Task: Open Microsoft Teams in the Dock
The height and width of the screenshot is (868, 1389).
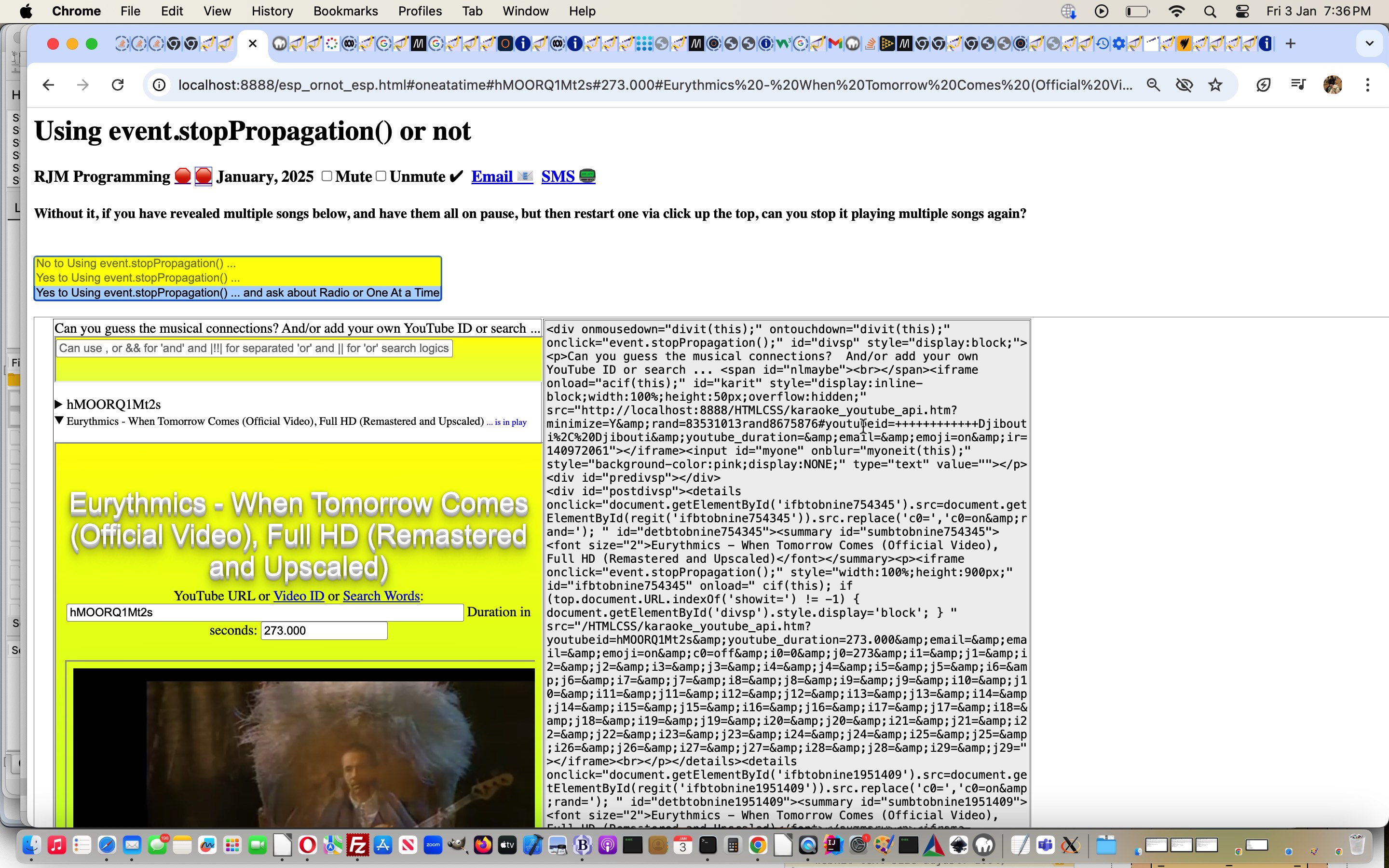Action: 1045,845
